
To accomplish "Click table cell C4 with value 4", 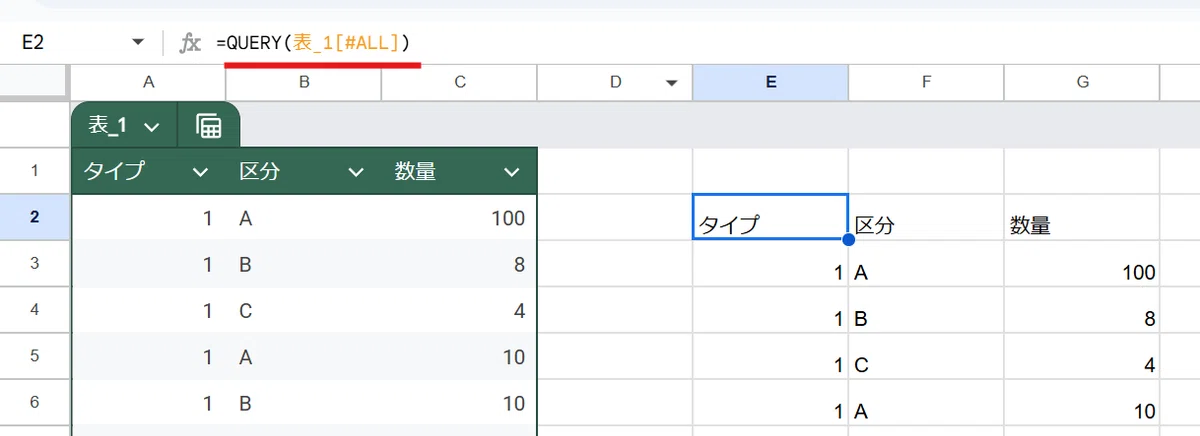I will point(460,310).
